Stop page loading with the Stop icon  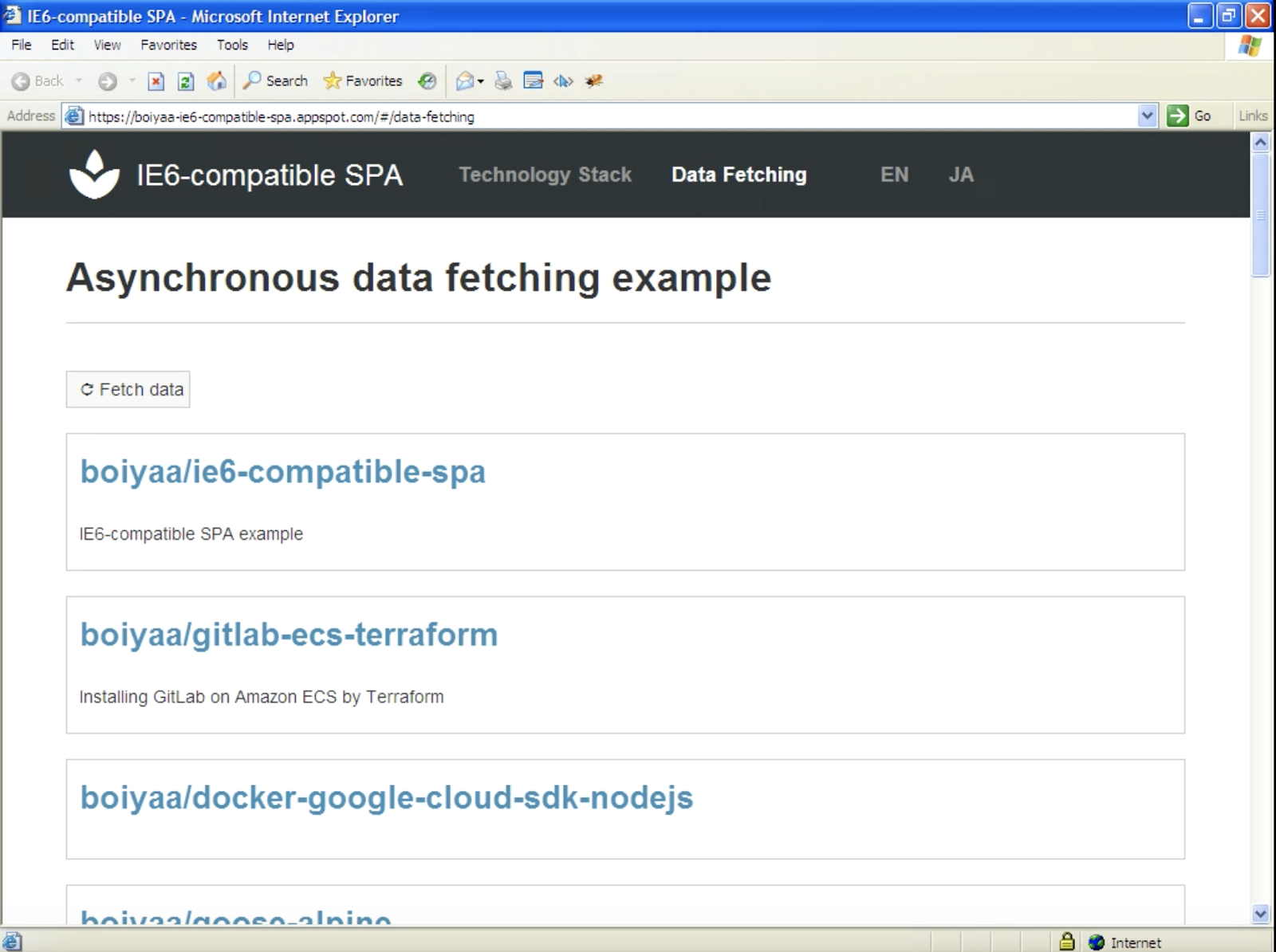[x=156, y=81]
